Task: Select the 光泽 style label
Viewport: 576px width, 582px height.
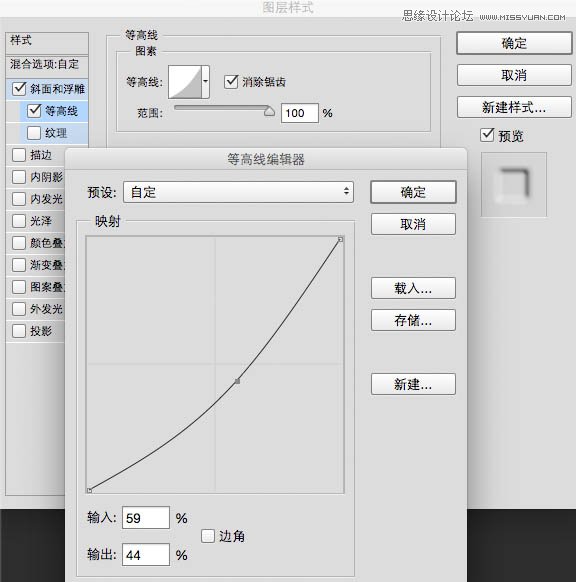Action: click(x=41, y=221)
